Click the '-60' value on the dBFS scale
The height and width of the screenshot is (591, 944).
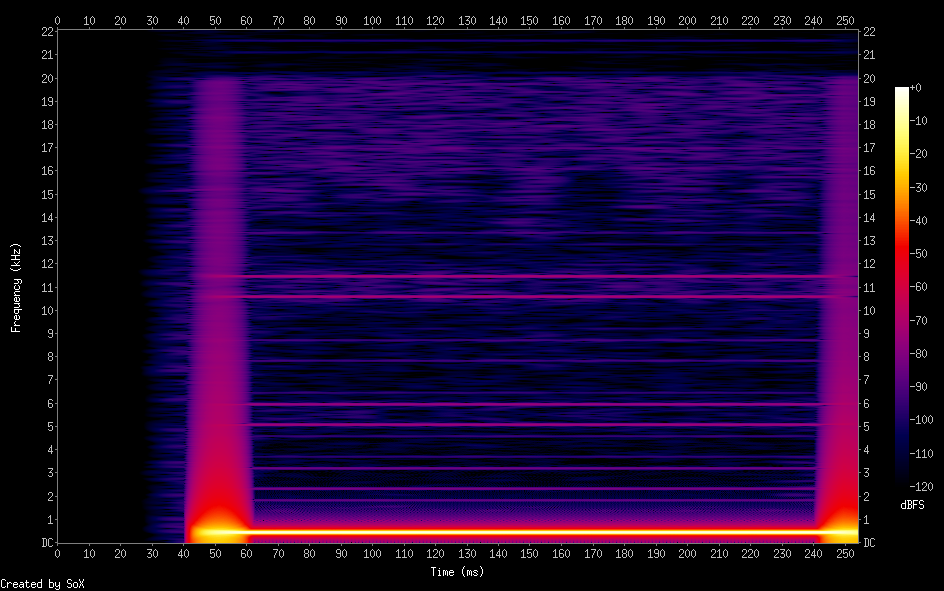924,287
